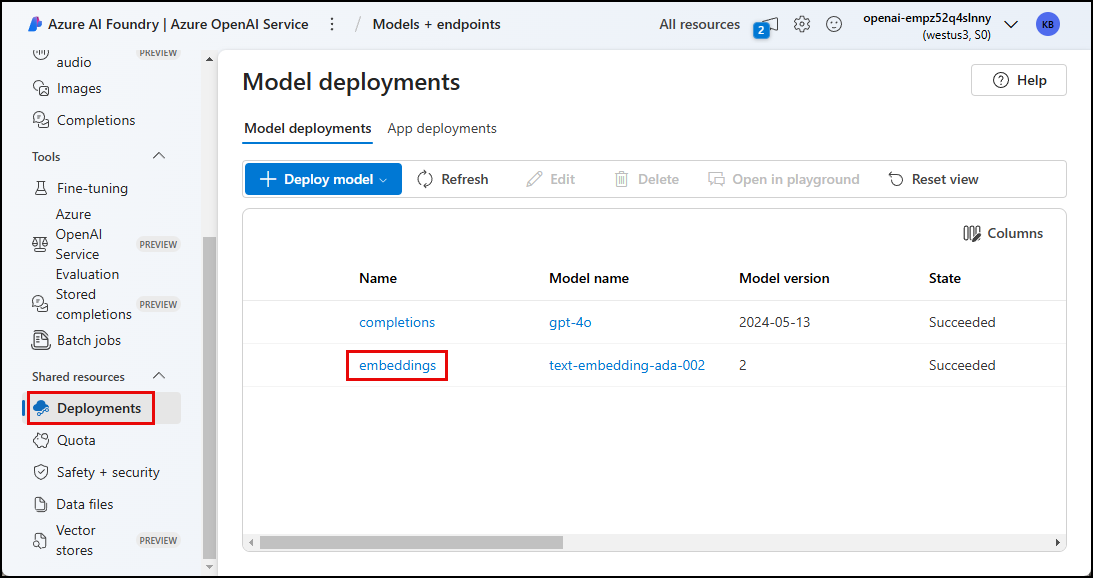Screen dimensions: 1093x578
Task: Open Batch jobs in the sidebar
Action: pyautogui.click(x=89, y=340)
